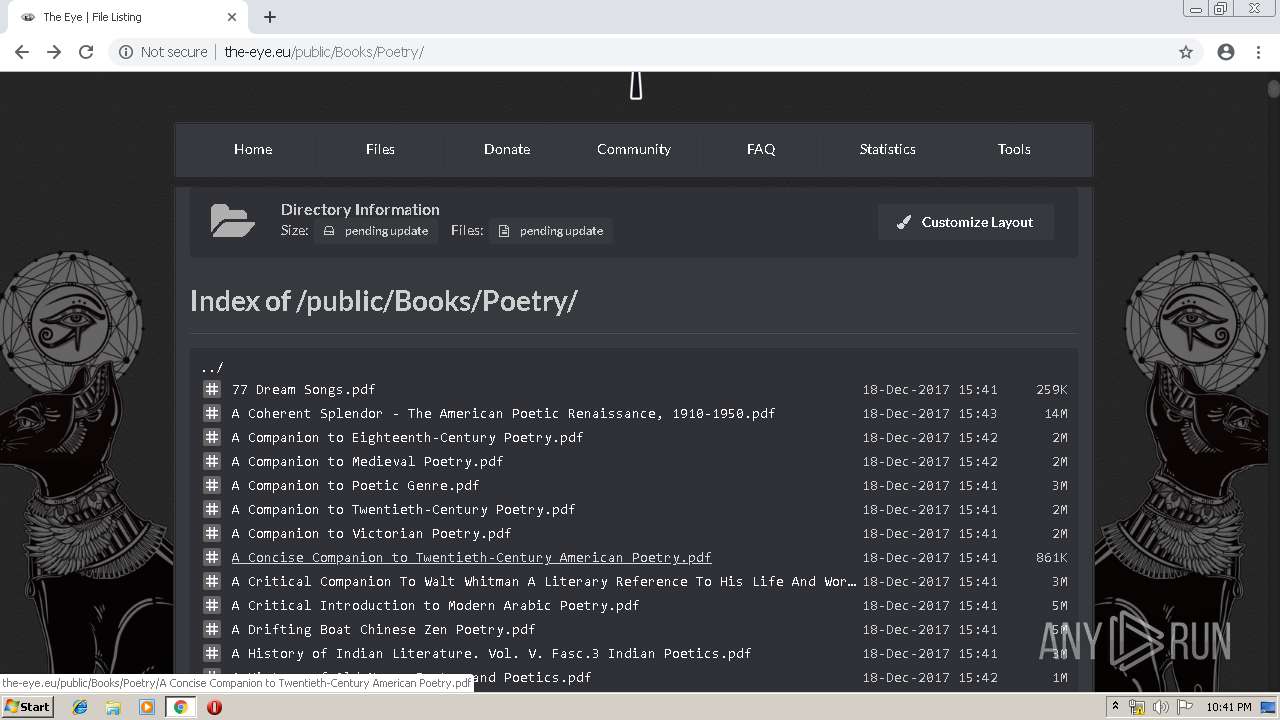Open A Critical Introduction to Modern Arabic Poetry.pdf
Screen dimensions: 1280x720
[x=435, y=605]
